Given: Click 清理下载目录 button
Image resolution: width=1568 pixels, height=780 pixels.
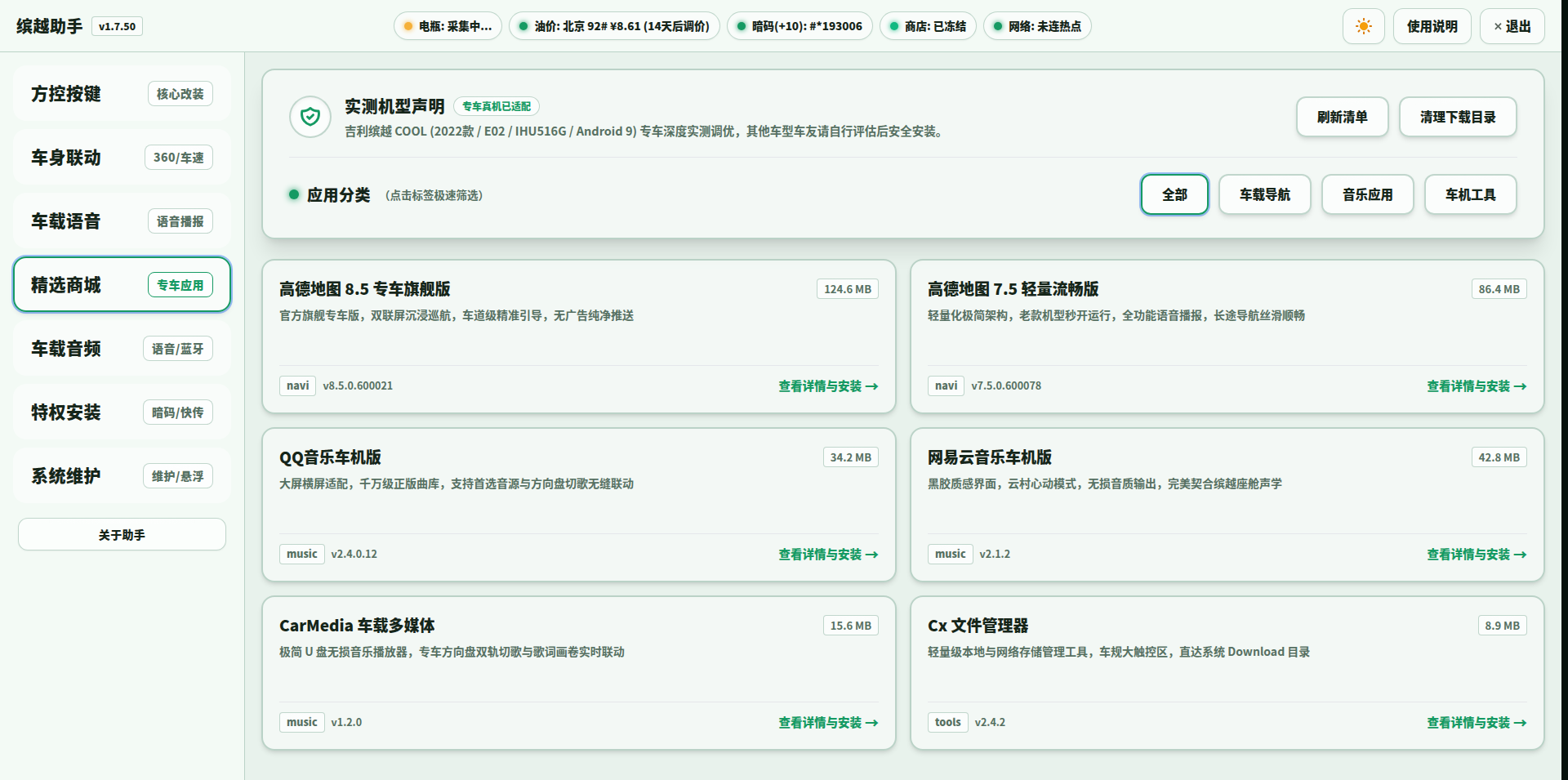Looking at the screenshot, I should coord(1458,117).
